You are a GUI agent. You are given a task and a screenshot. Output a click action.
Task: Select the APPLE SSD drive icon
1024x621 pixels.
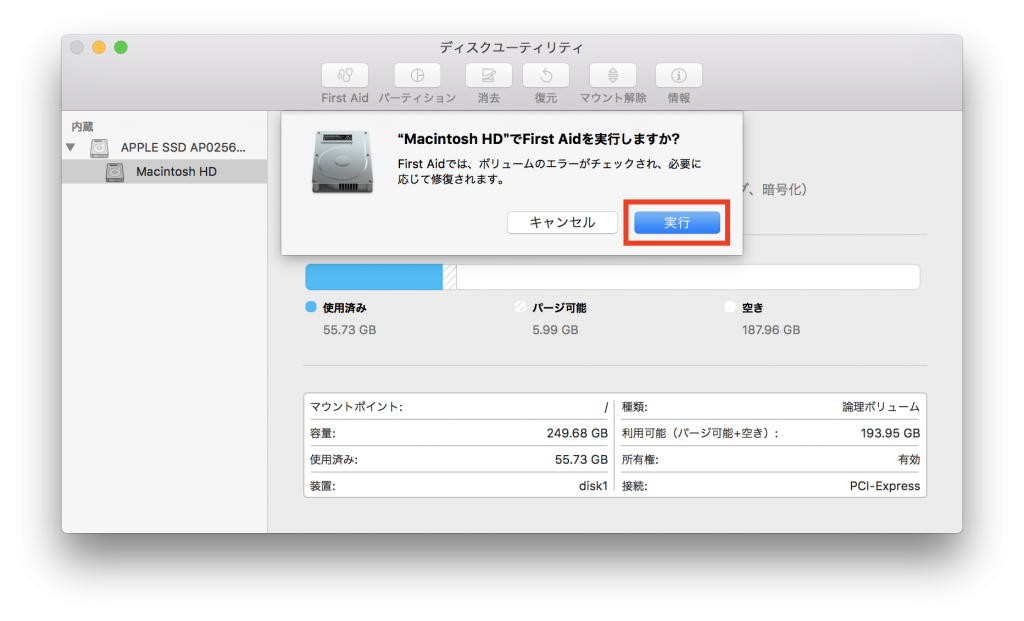coord(99,147)
